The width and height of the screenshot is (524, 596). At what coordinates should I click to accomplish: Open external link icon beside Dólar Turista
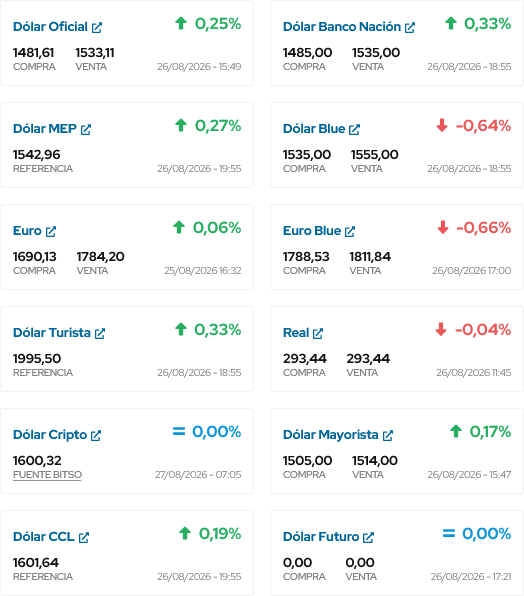tap(100, 333)
